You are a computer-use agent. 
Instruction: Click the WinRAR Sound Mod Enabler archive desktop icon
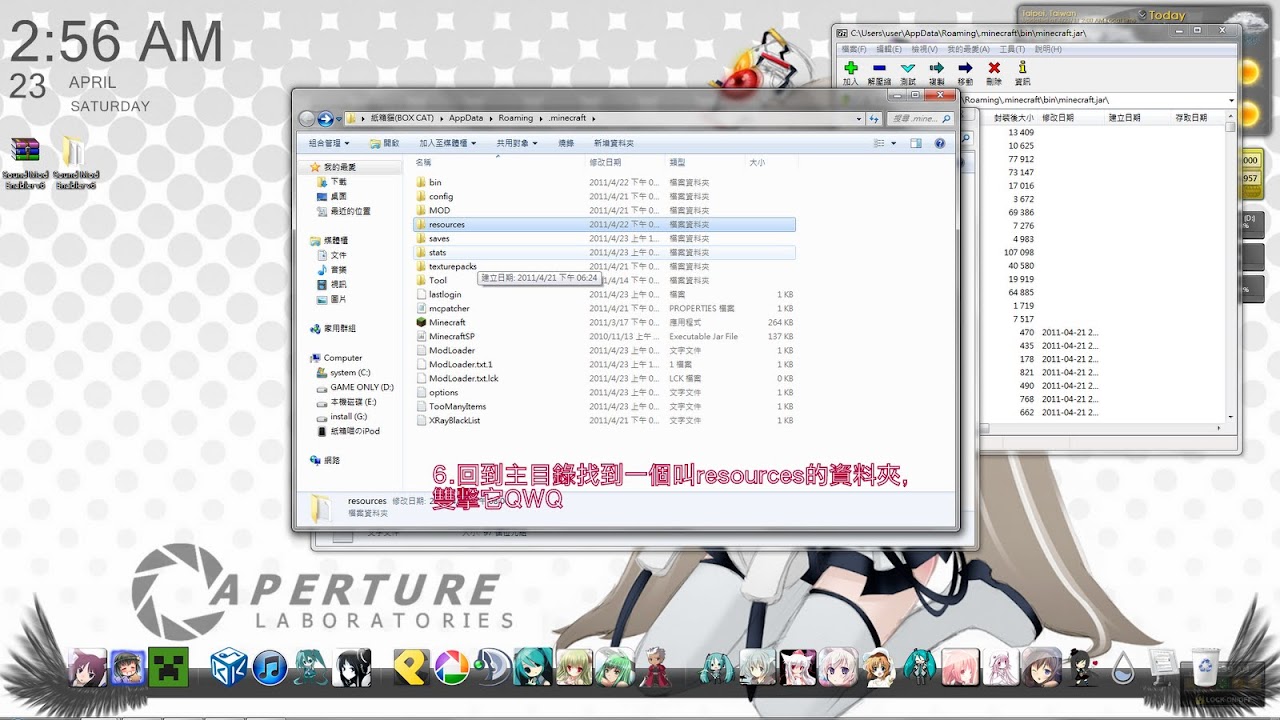click(x=25, y=162)
